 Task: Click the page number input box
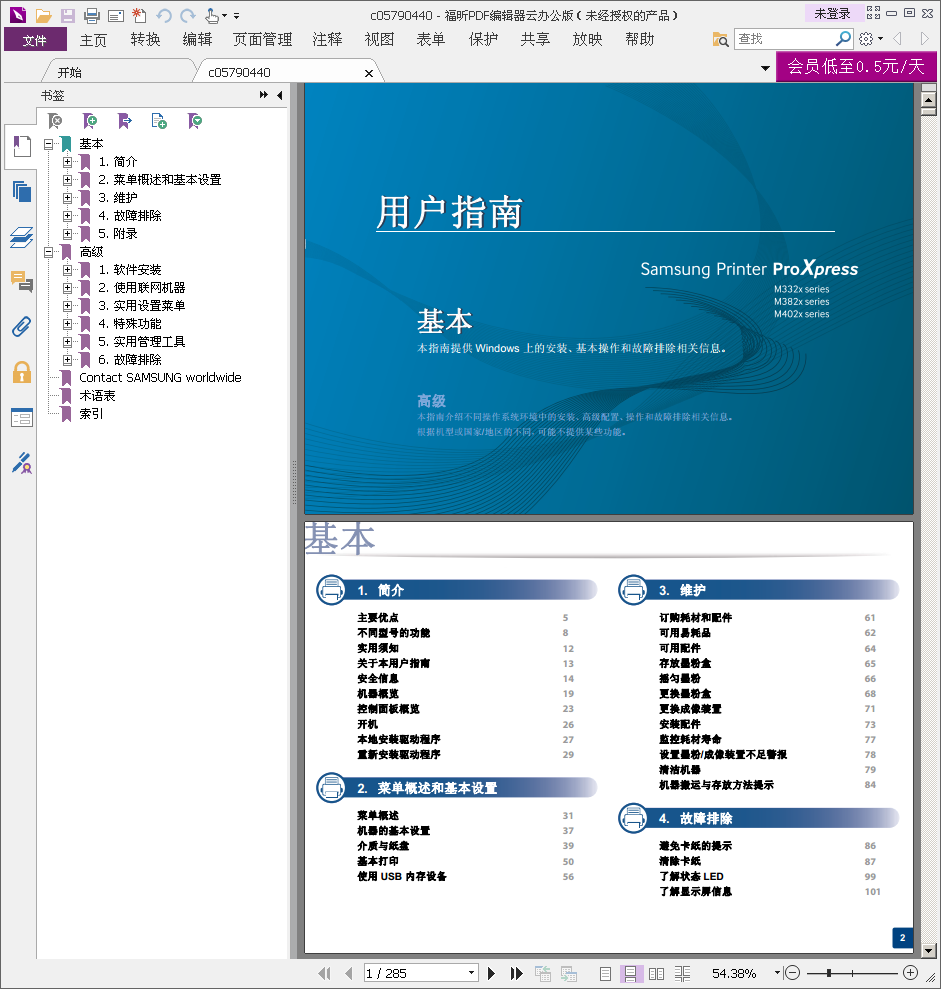coord(416,973)
